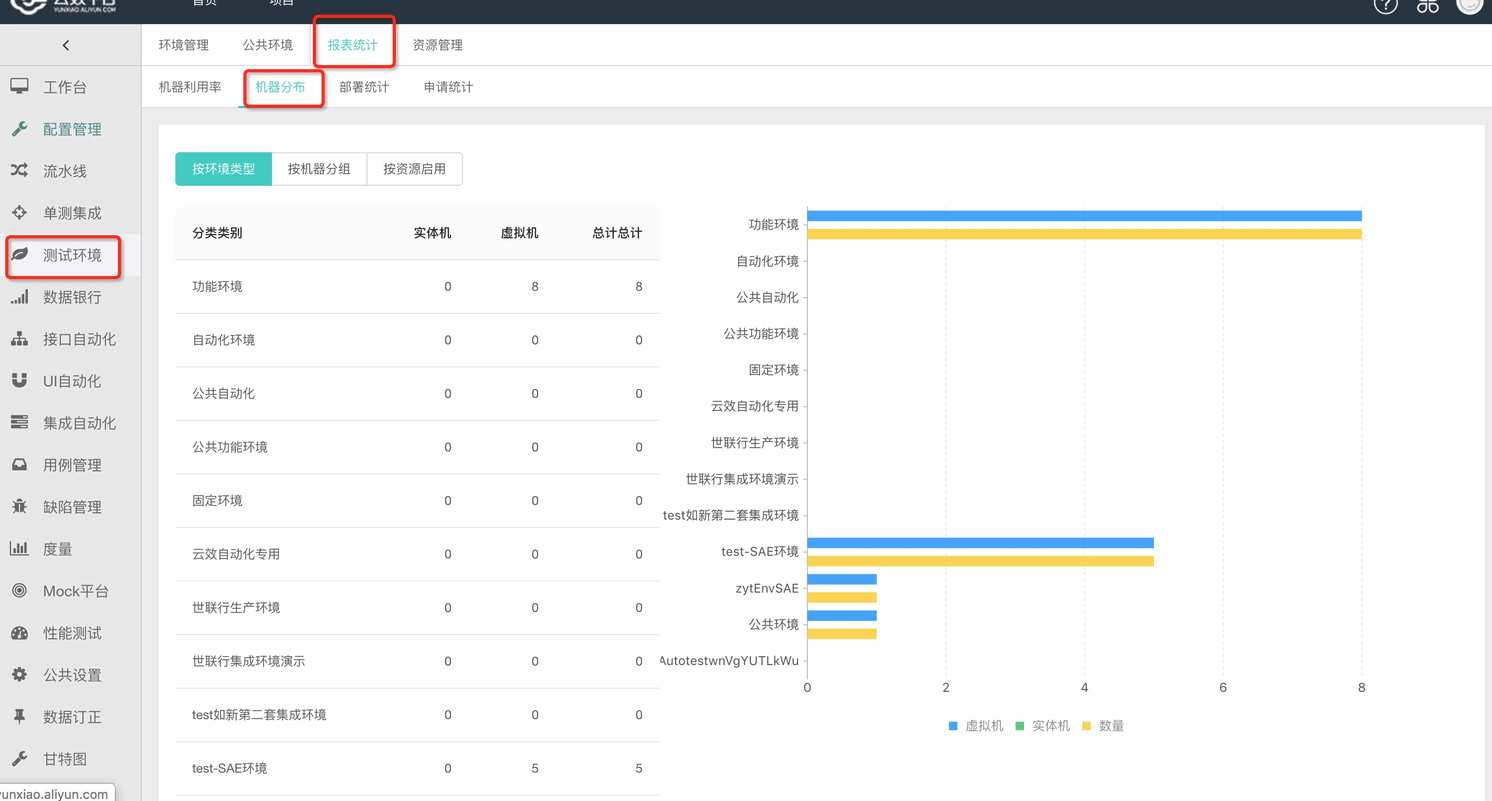Viewport: 1492px width, 801px height.
Task: Open 缺陷管理 in the sidebar
Action: (72, 507)
